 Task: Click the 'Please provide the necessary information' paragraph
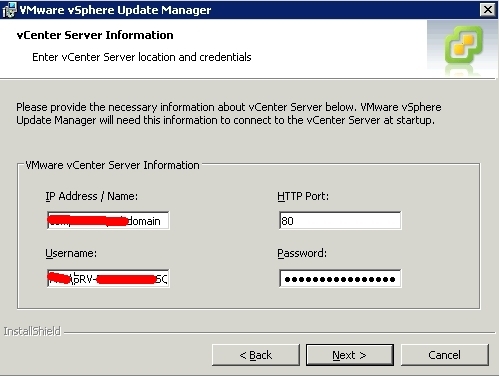click(229, 113)
